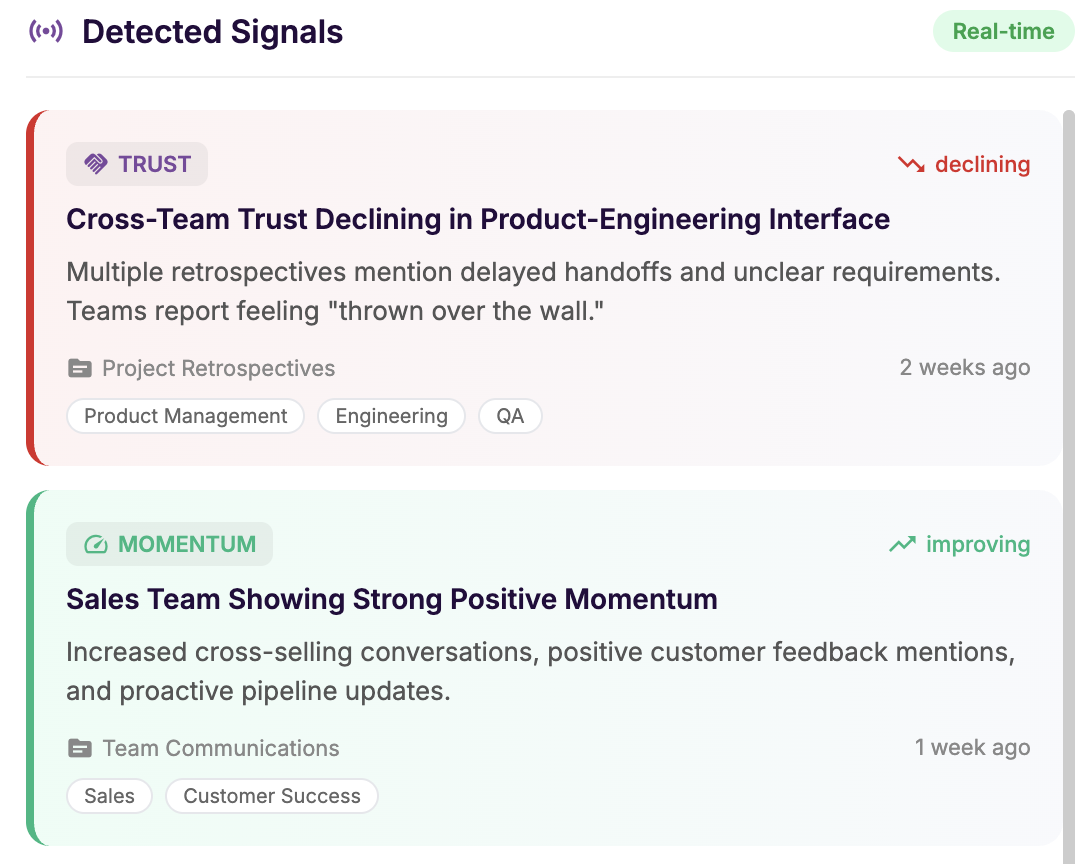Click the declining trend arrow icon
This screenshot has width=1092, height=864.
[x=911, y=164]
